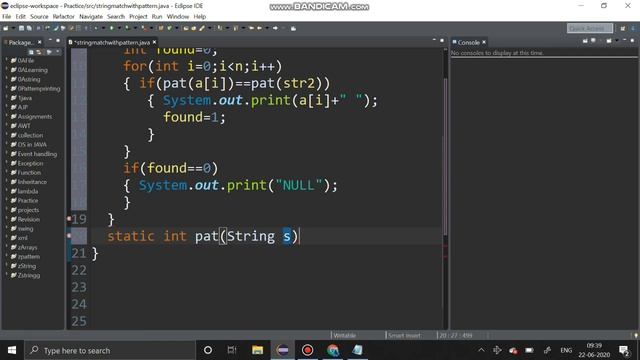640x360 pixels.
Task: Click Open Console icon in Console view
Action: coord(609,40)
